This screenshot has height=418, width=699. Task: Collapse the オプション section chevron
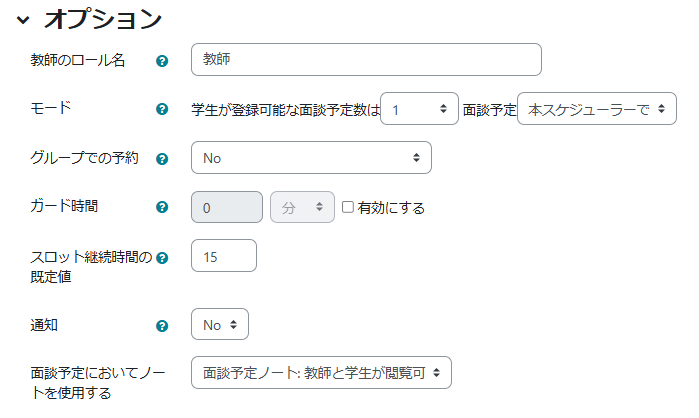(x=23, y=20)
